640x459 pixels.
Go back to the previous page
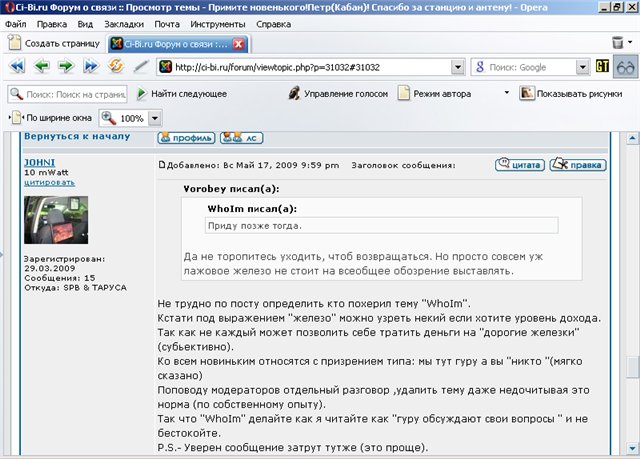(42, 67)
